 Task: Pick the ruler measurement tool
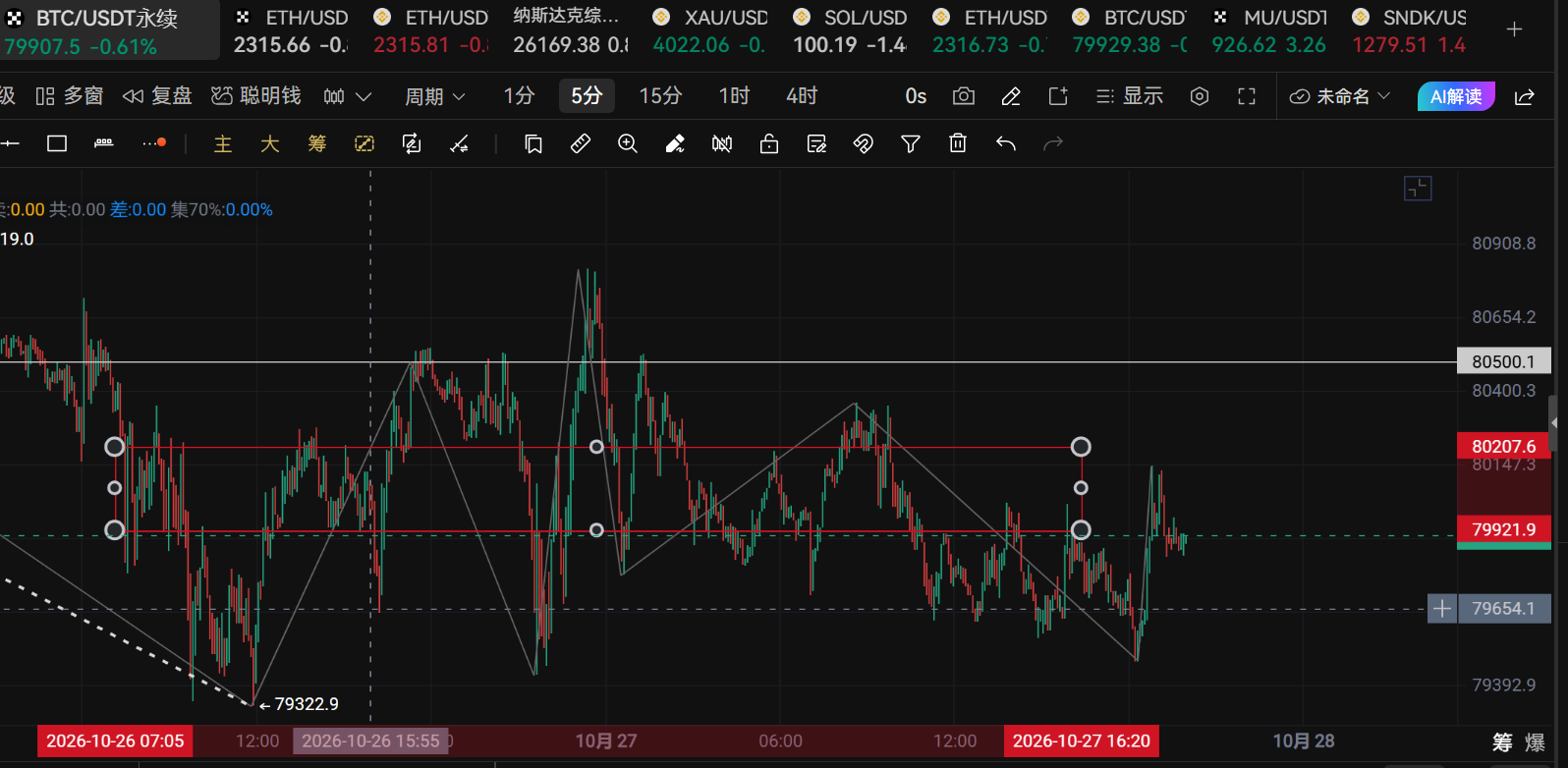pyautogui.click(x=581, y=143)
